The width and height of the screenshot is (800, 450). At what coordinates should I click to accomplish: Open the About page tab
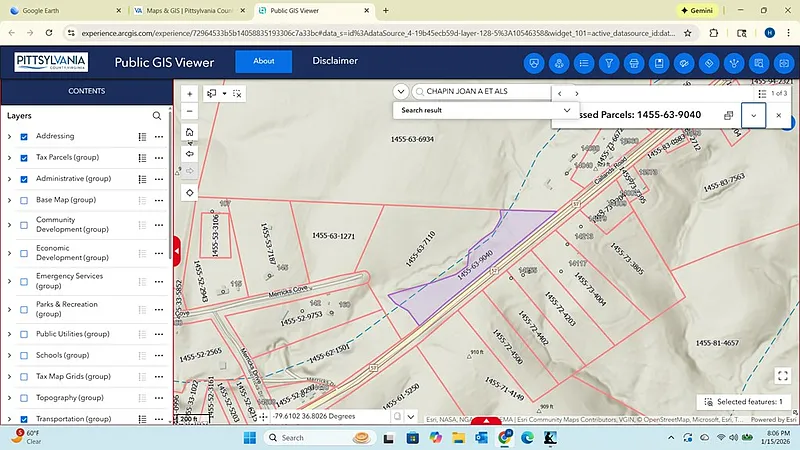[x=263, y=61]
